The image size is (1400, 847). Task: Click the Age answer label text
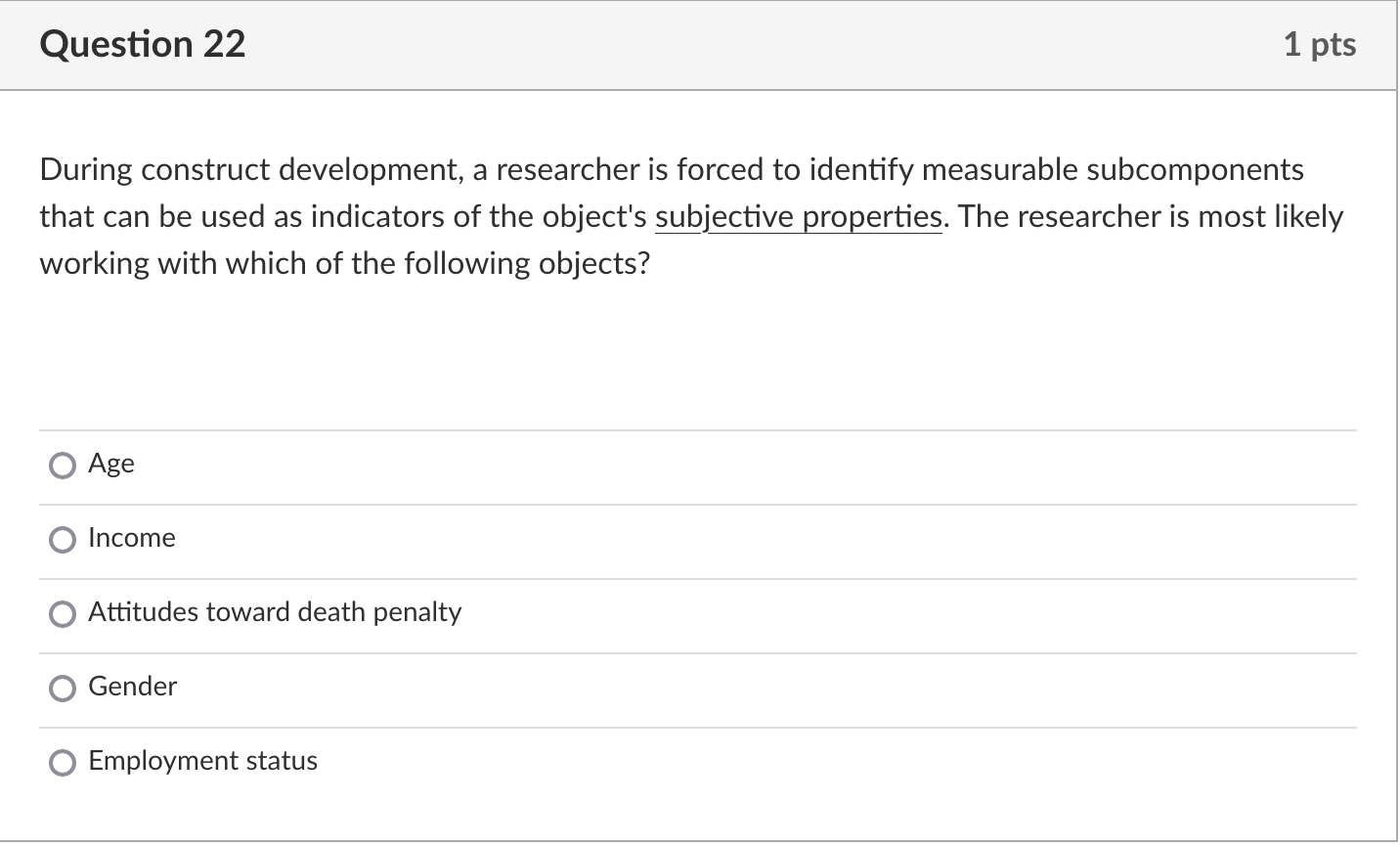click(x=110, y=464)
